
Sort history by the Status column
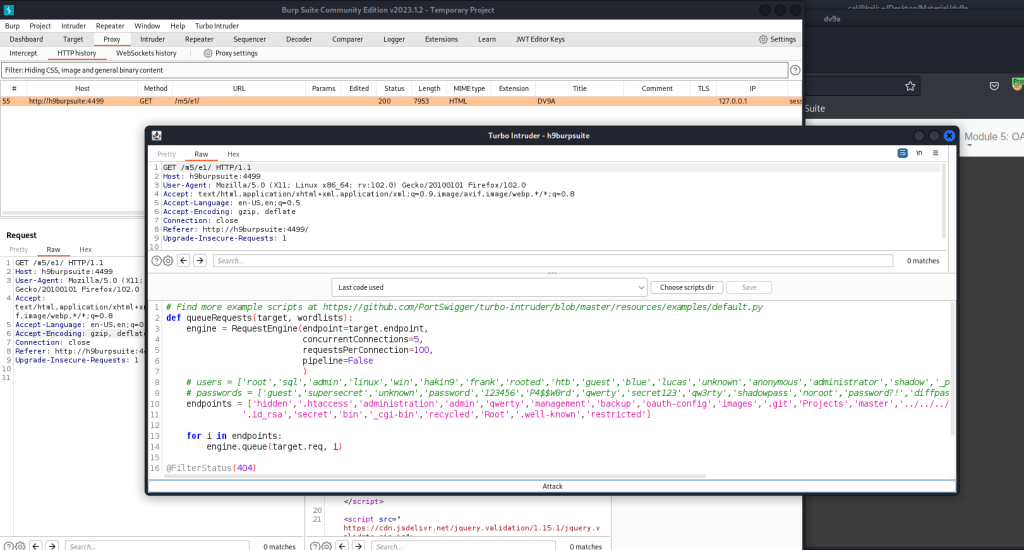pos(394,88)
